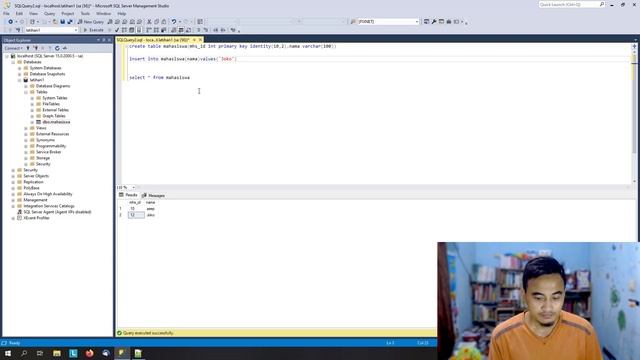This screenshot has width=640, height=360.
Task: Collapse the Databases node
Action: point(13,62)
